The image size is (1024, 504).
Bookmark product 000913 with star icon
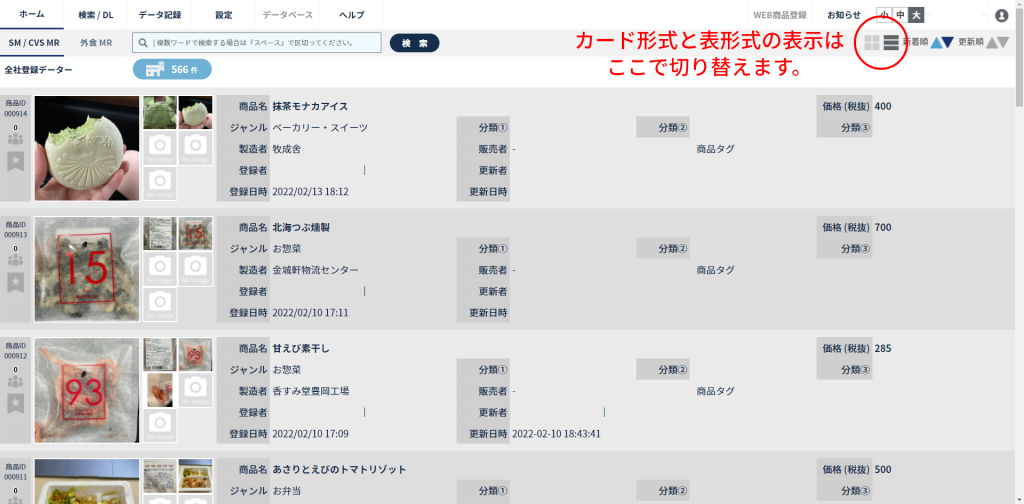click(x=15, y=283)
